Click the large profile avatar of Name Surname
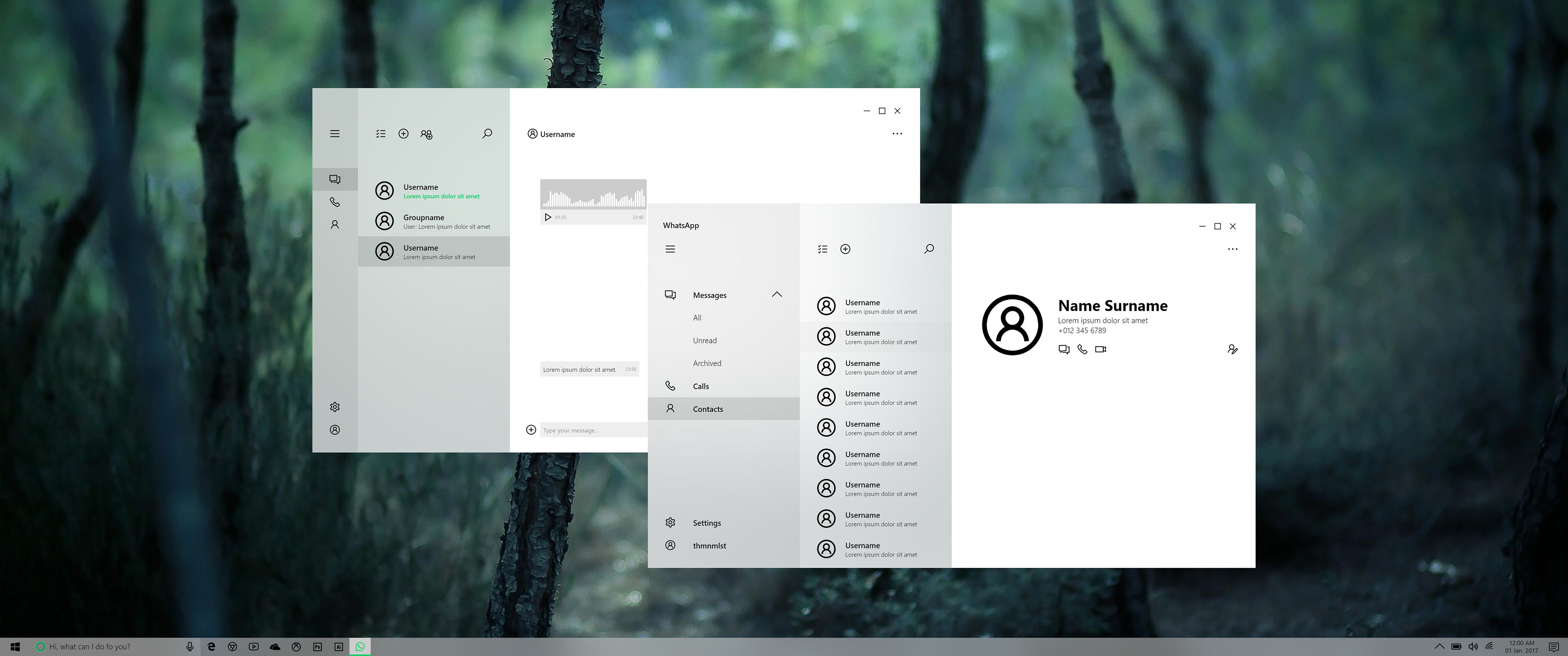 1012,325
